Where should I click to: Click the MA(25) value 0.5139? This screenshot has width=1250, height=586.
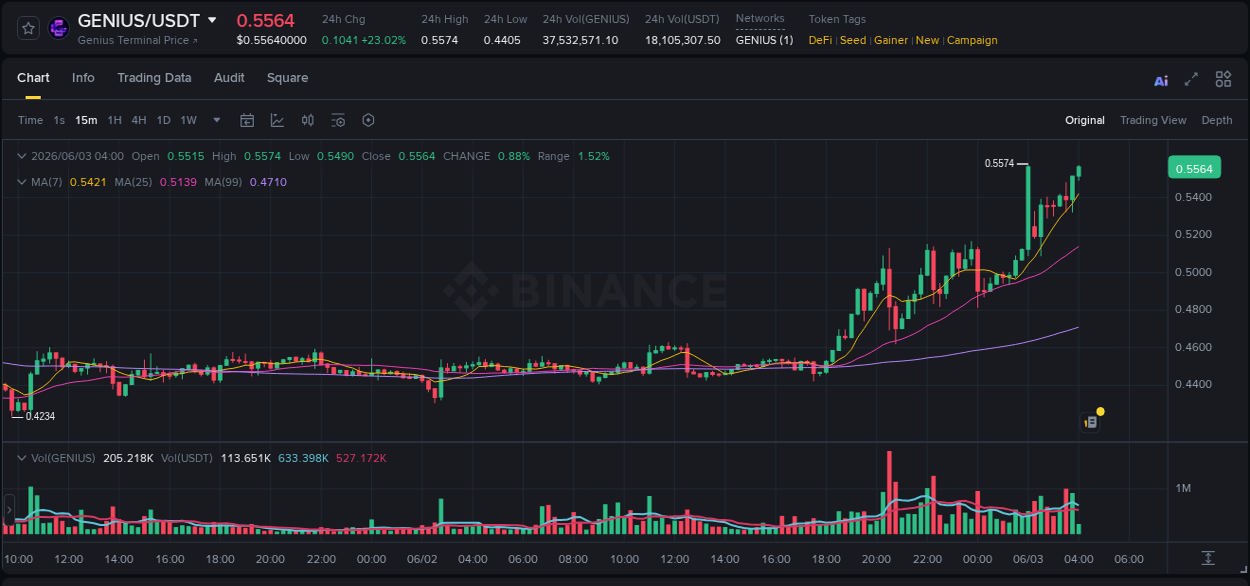pyautogui.click(x=178, y=182)
